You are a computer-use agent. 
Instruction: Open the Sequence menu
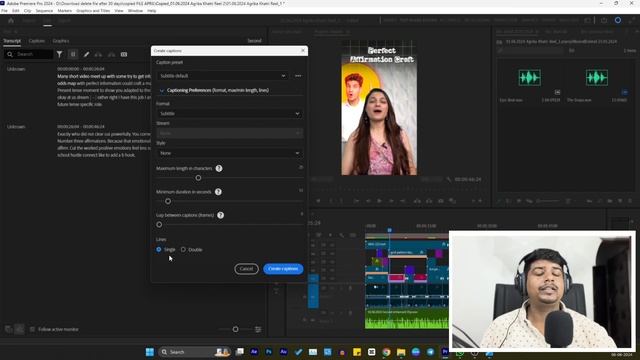click(x=44, y=11)
